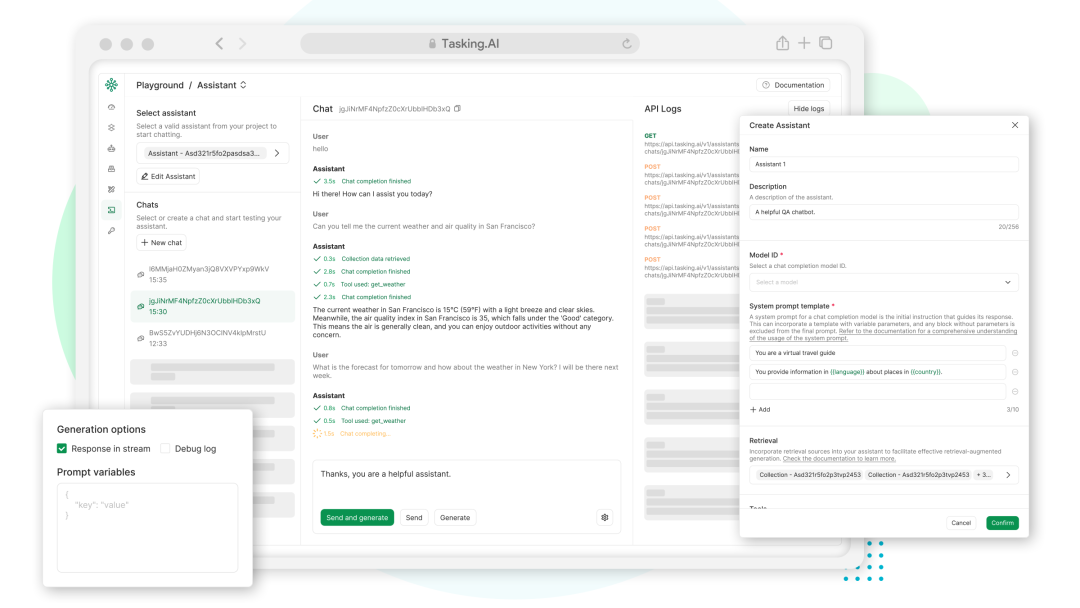Copy the chat ID next to Chat title
The image size is (1080, 608).
click(x=458, y=109)
